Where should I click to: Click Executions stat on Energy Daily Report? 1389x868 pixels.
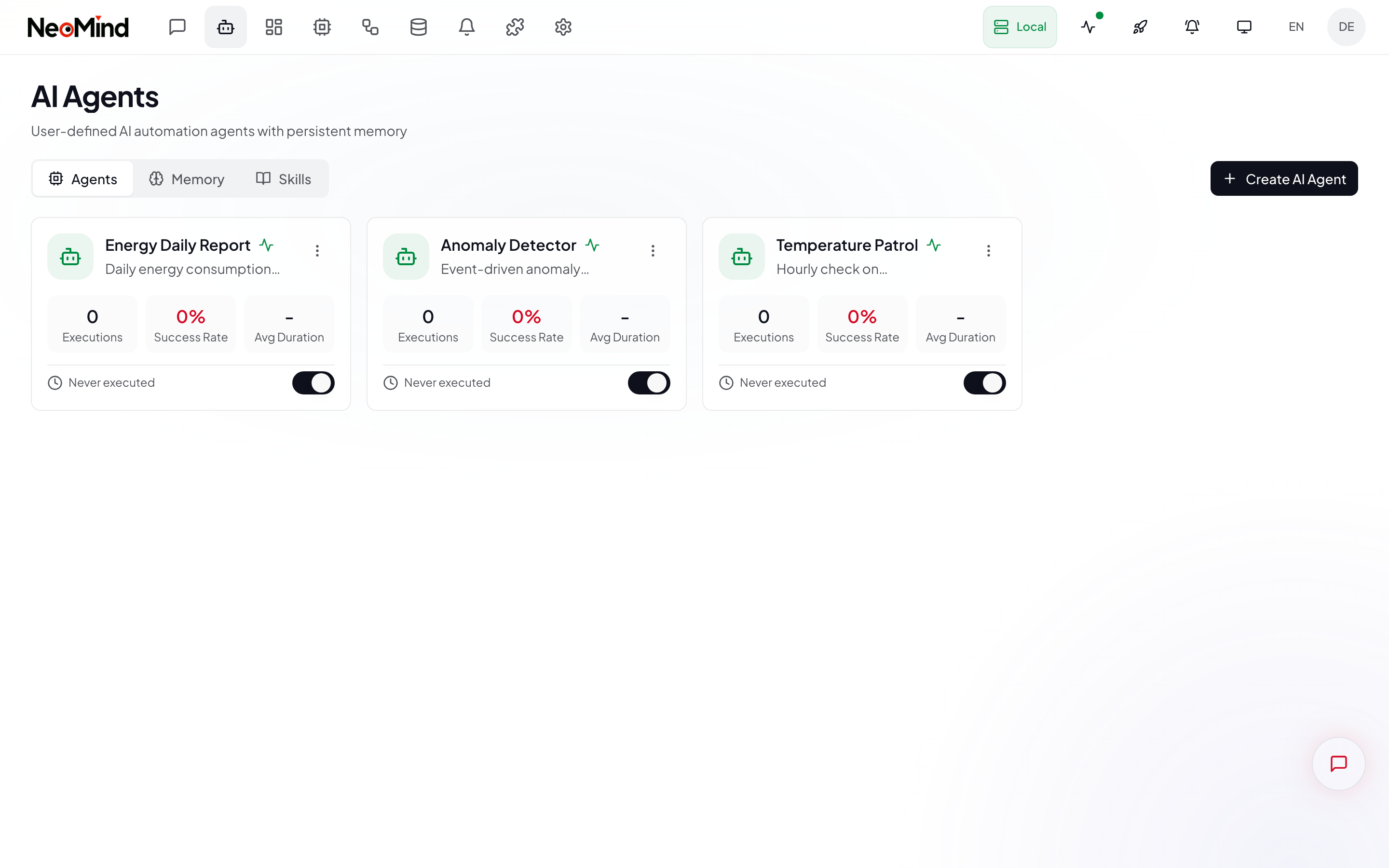(93, 325)
